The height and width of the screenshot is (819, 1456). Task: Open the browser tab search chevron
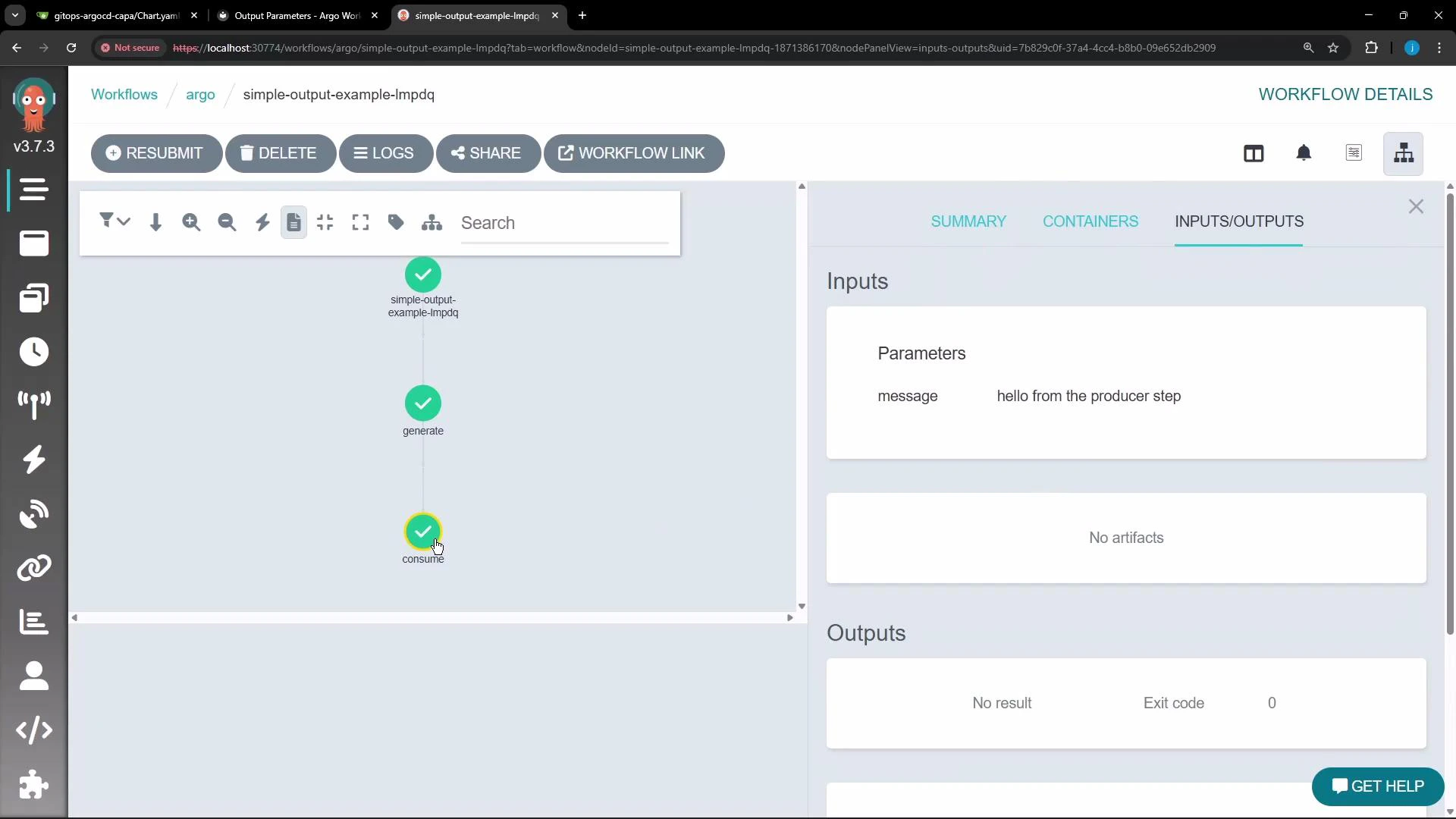coord(14,15)
